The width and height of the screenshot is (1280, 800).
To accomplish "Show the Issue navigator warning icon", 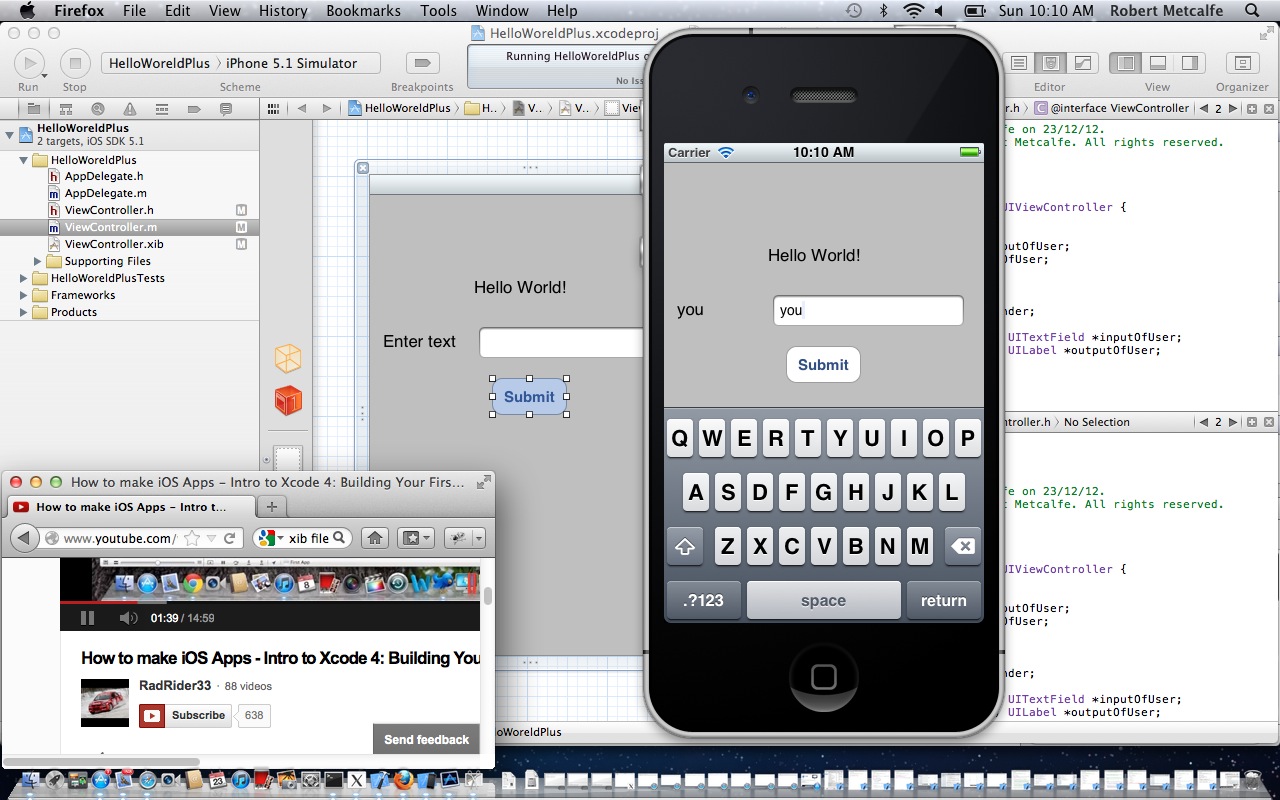I will [129, 109].
